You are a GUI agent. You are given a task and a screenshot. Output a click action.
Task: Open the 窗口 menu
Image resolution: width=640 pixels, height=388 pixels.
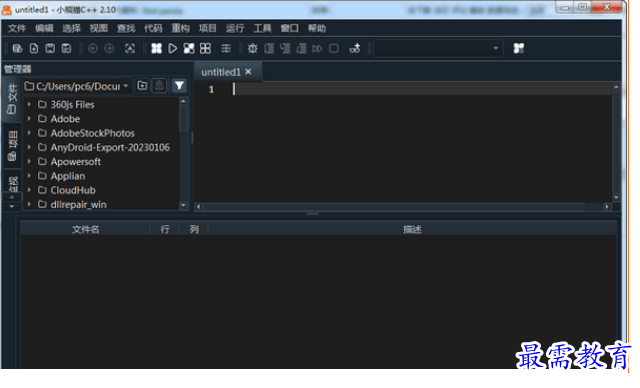[289, 28]
